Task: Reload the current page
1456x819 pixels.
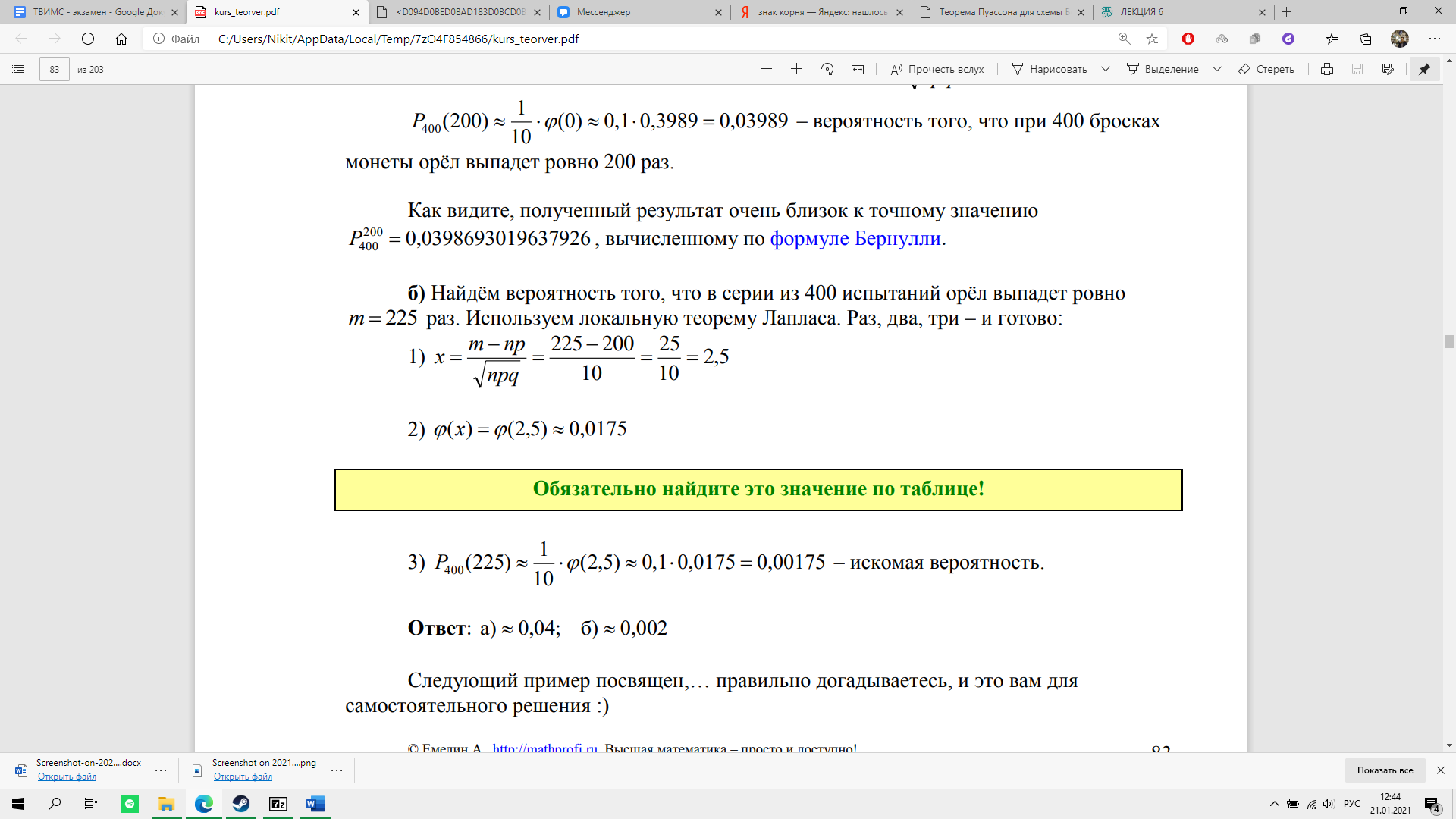Action: 88,39
